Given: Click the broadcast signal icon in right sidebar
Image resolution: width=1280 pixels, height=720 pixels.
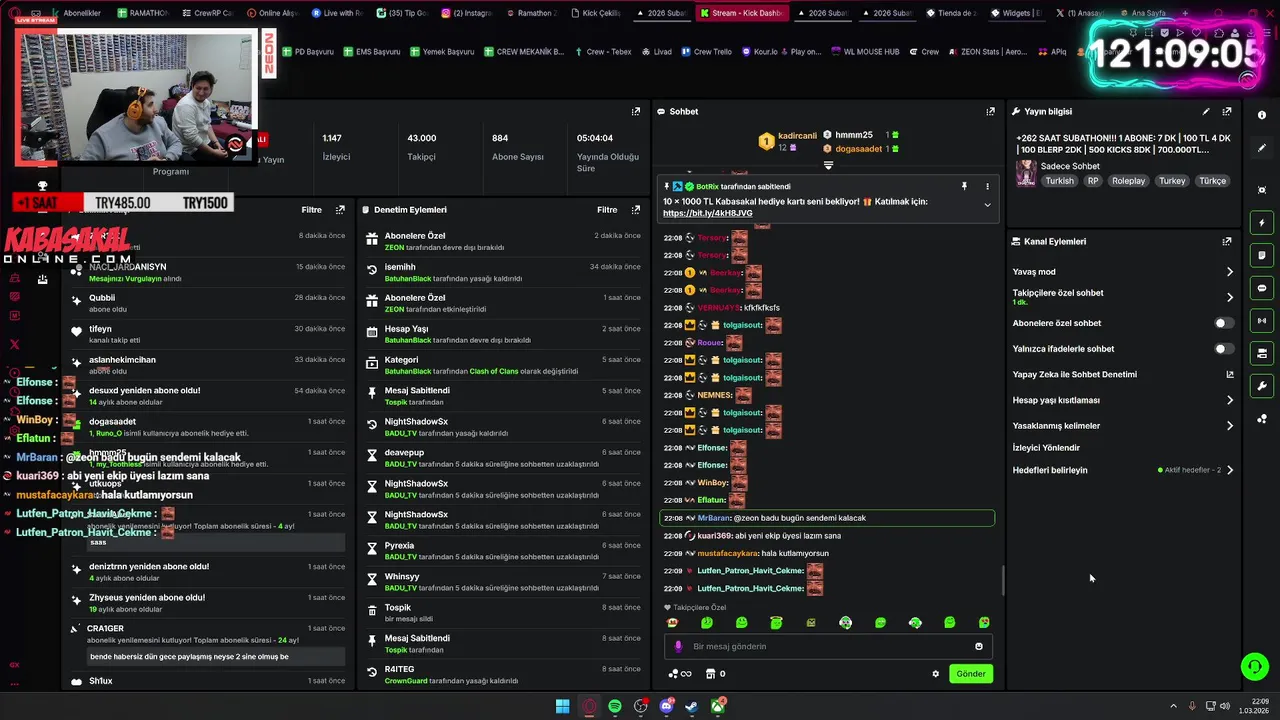Looking at the screenshot, I should point(1262,321).
